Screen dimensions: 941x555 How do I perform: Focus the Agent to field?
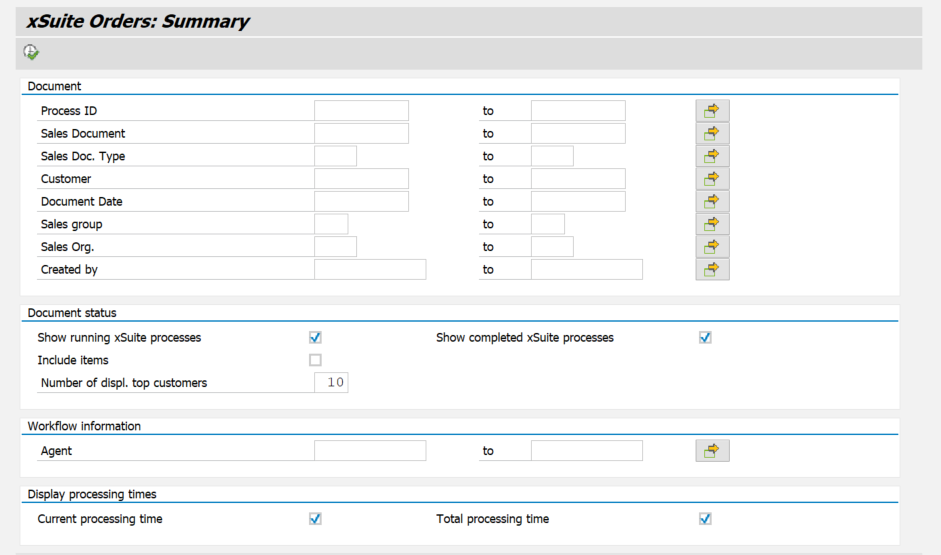coord(587,451)
